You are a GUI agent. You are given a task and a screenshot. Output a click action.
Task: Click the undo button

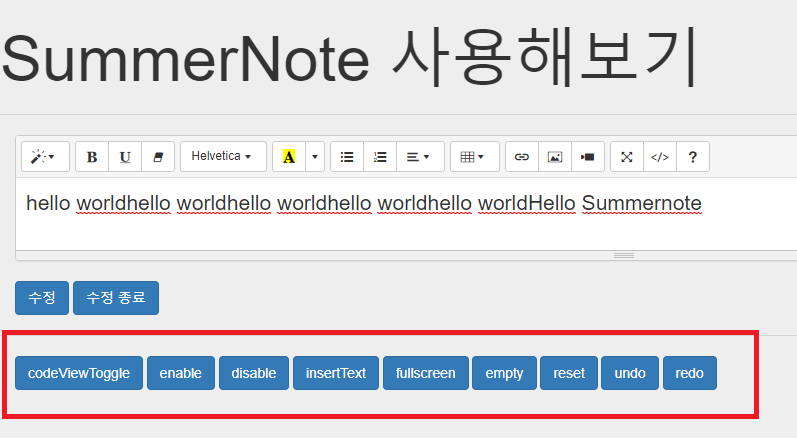coord(630,373)
